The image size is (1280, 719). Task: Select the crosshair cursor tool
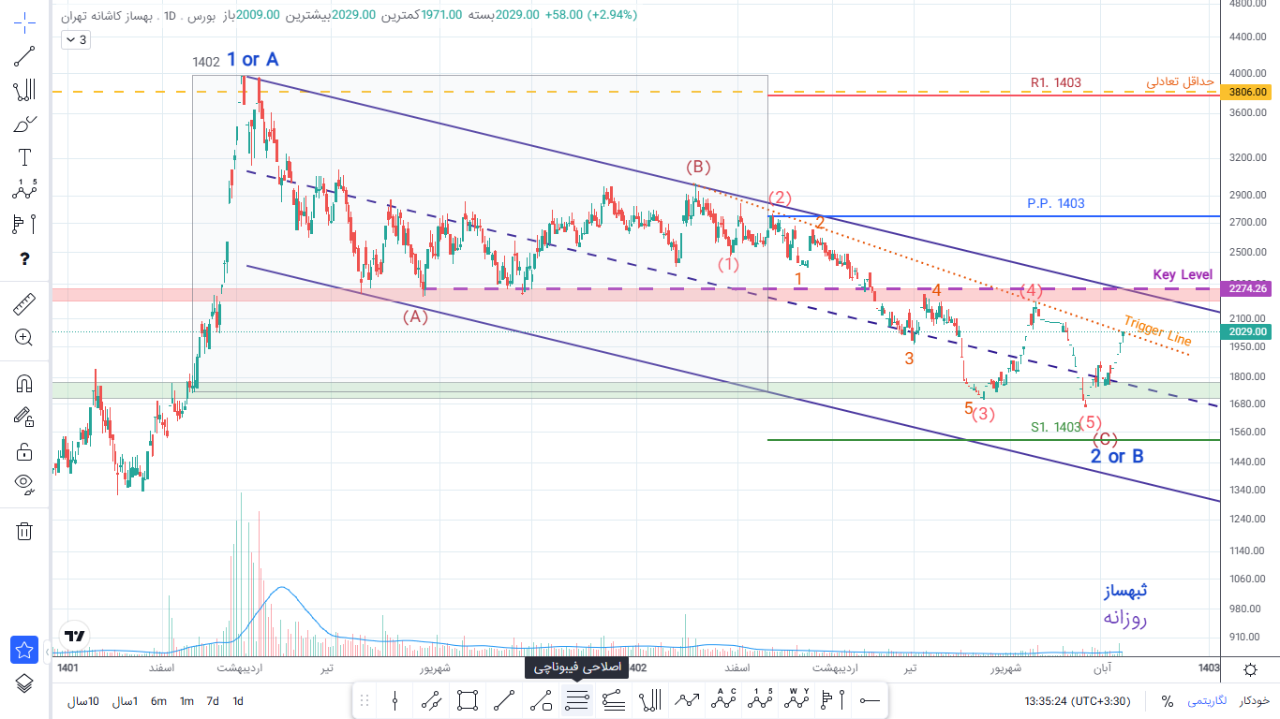[x=24, y=20]
